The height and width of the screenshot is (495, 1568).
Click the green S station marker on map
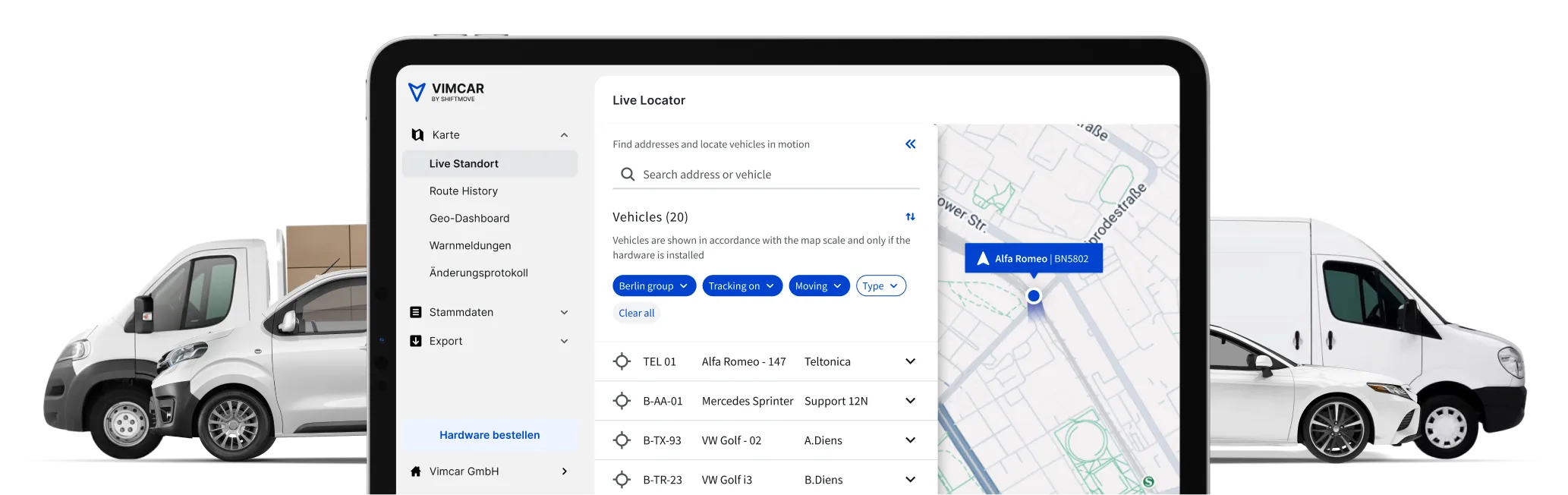coord(1148,481)
